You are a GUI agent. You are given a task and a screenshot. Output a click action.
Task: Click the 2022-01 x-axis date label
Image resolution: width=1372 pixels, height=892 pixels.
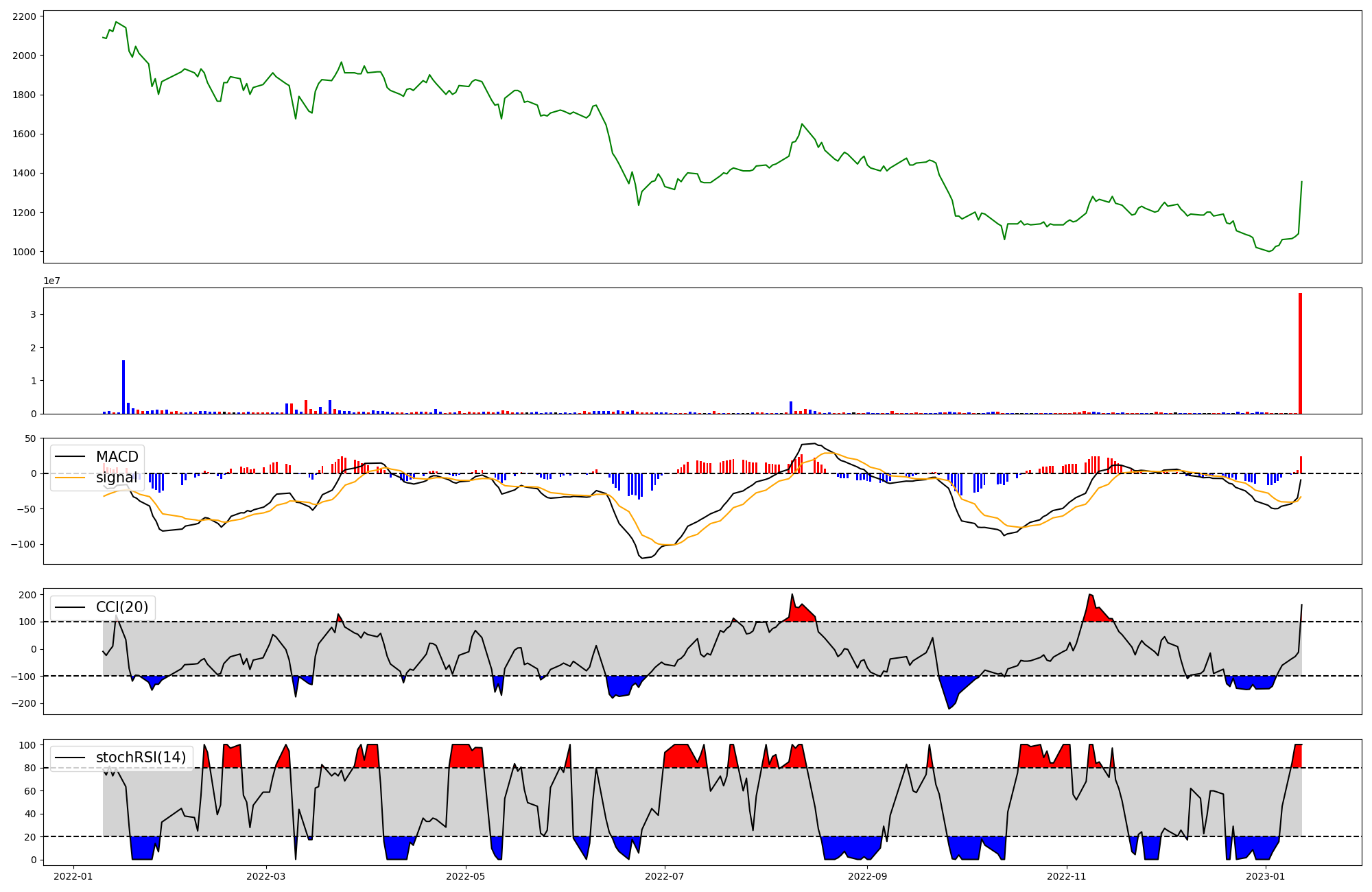coord(73,876)
